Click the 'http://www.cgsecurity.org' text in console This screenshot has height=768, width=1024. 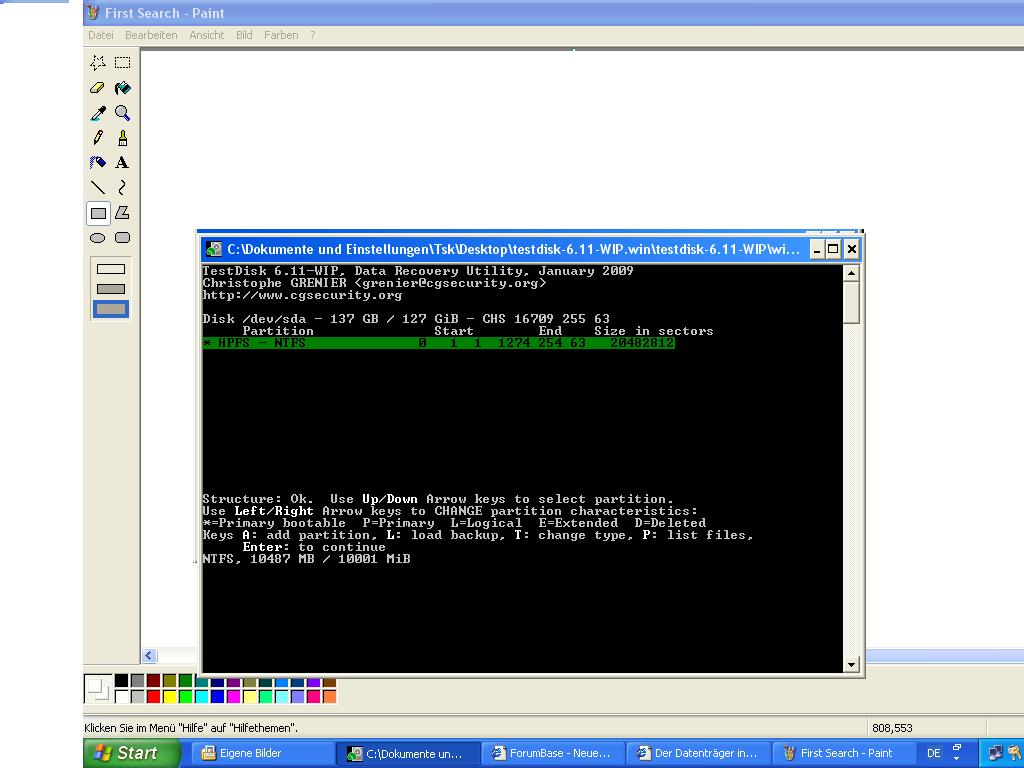point(302,295)
